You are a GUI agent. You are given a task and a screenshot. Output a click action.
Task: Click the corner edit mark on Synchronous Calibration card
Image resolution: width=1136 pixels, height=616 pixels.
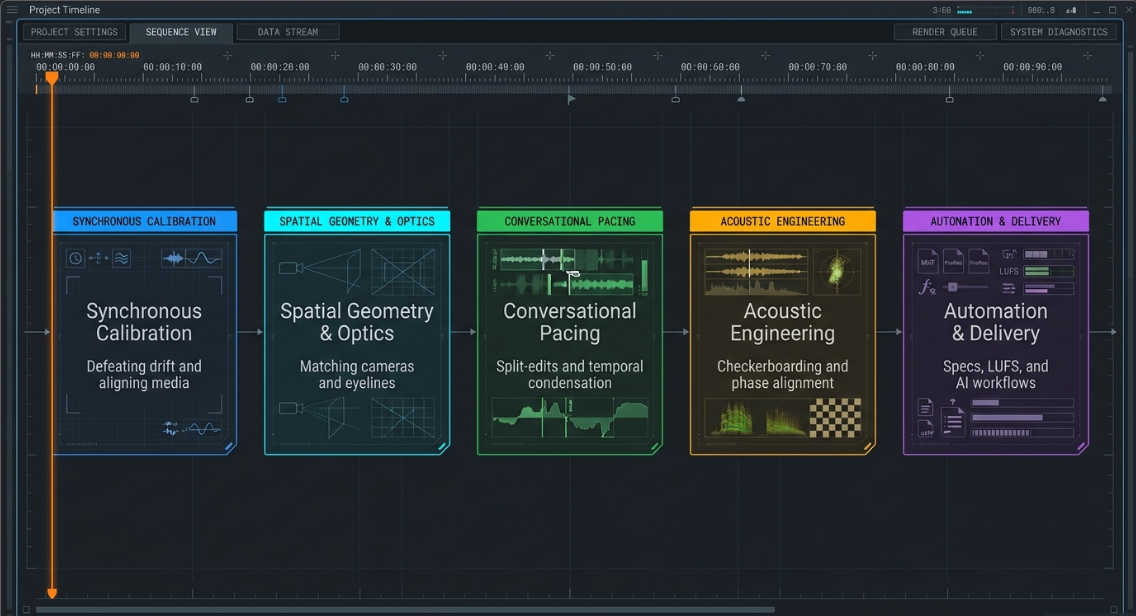pyautogui.click(x=229, y=446)
